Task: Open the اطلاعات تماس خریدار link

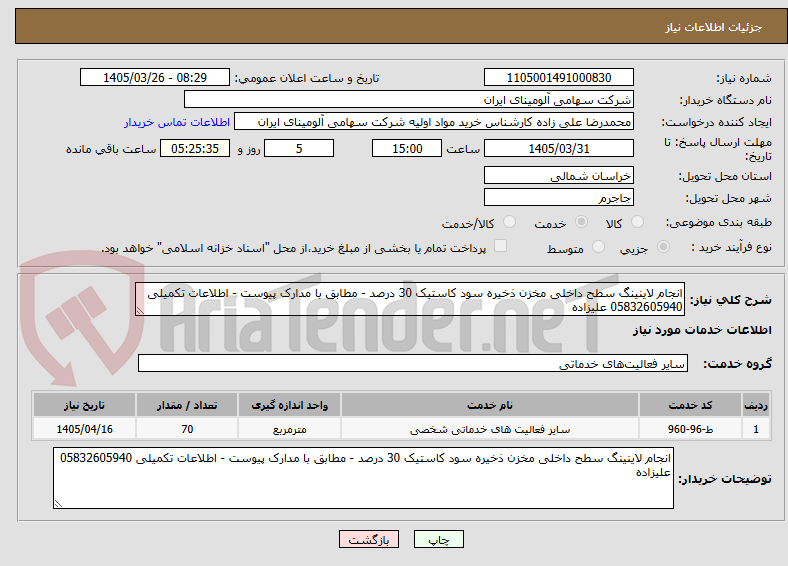Action: click(177, 122)
